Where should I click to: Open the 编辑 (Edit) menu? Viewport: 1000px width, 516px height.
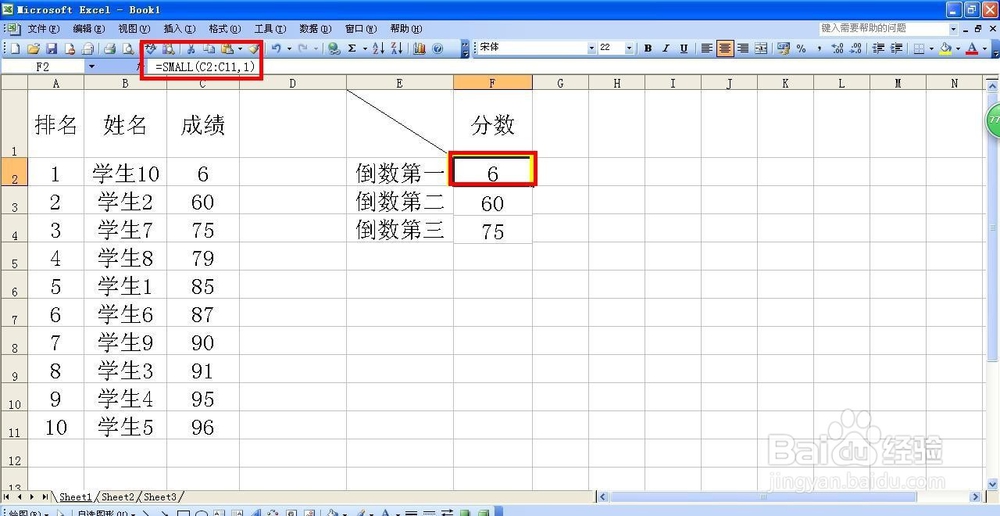[89, 29]
